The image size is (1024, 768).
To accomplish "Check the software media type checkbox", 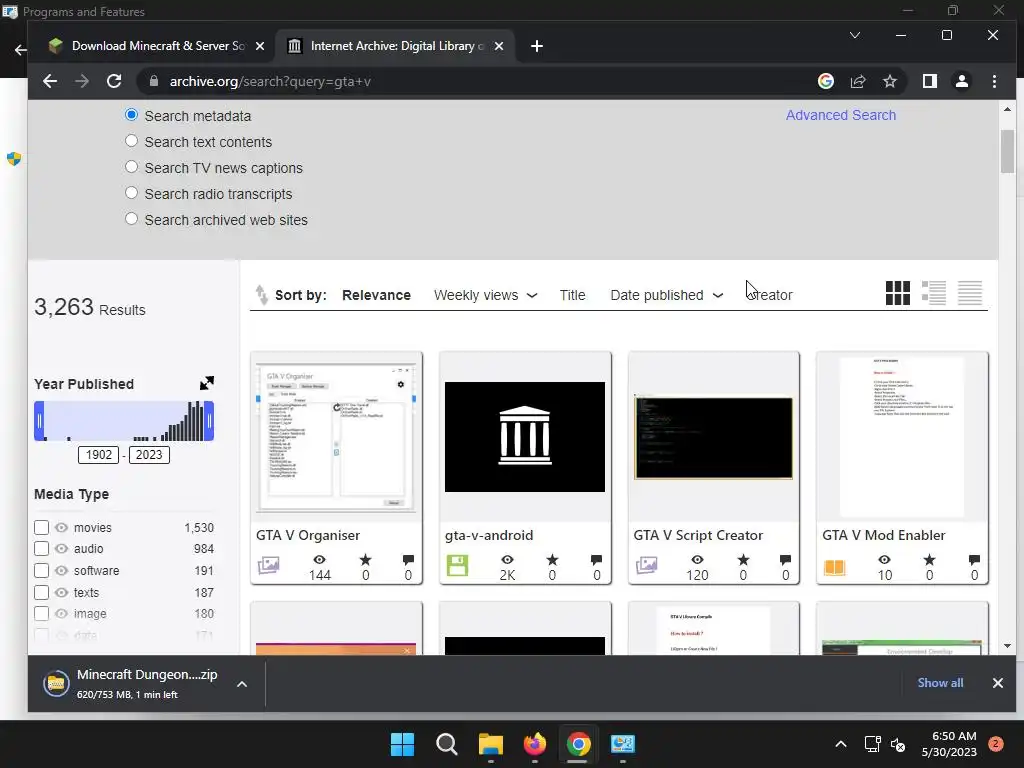I will (x=41, y=570).
